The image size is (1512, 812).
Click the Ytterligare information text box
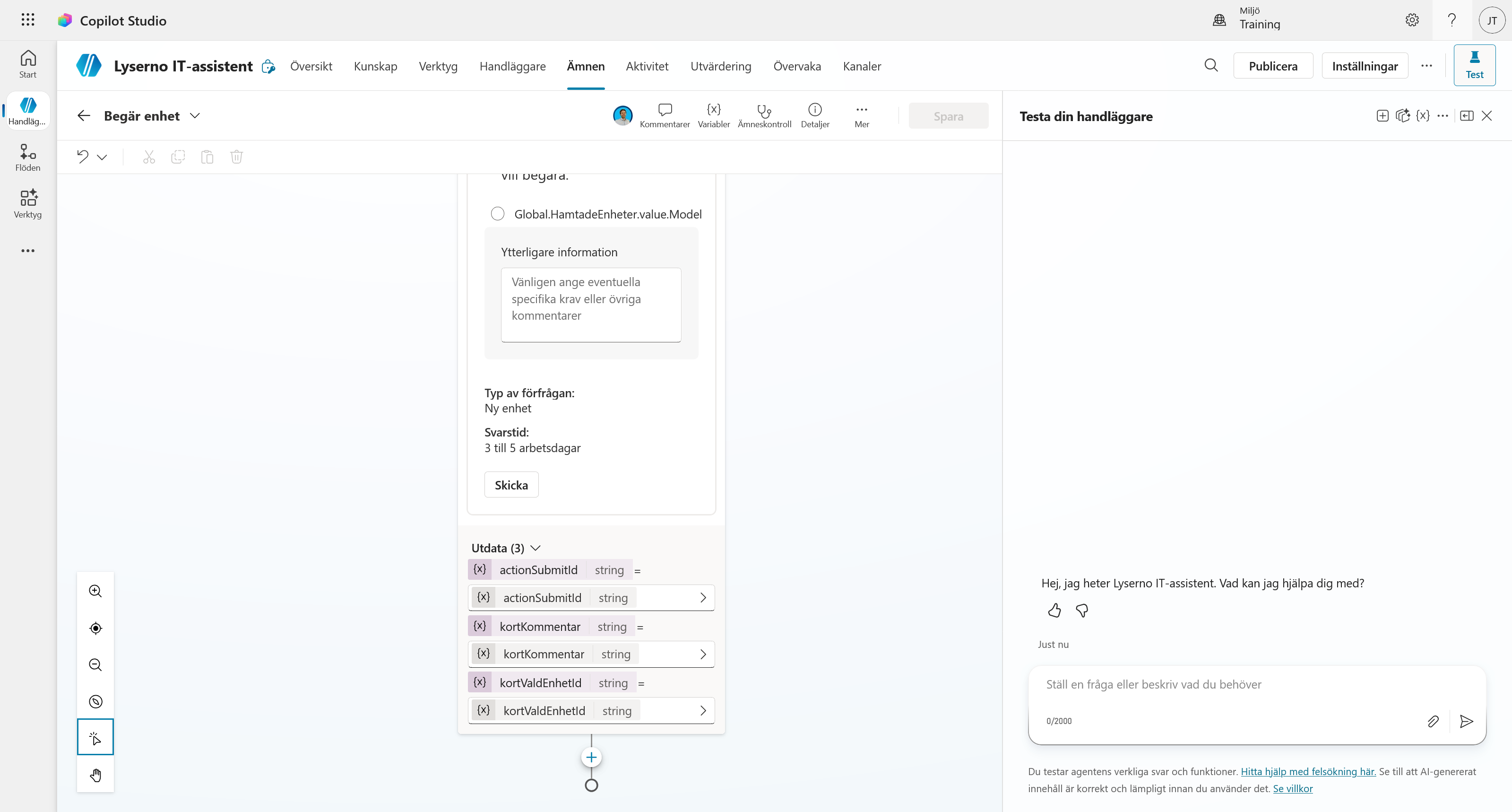coord(590,305)
